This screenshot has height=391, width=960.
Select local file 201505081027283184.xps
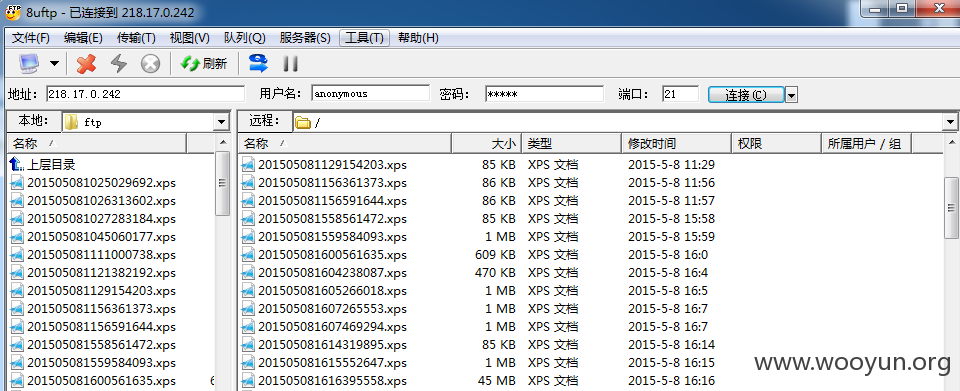[x=101, y=218]
